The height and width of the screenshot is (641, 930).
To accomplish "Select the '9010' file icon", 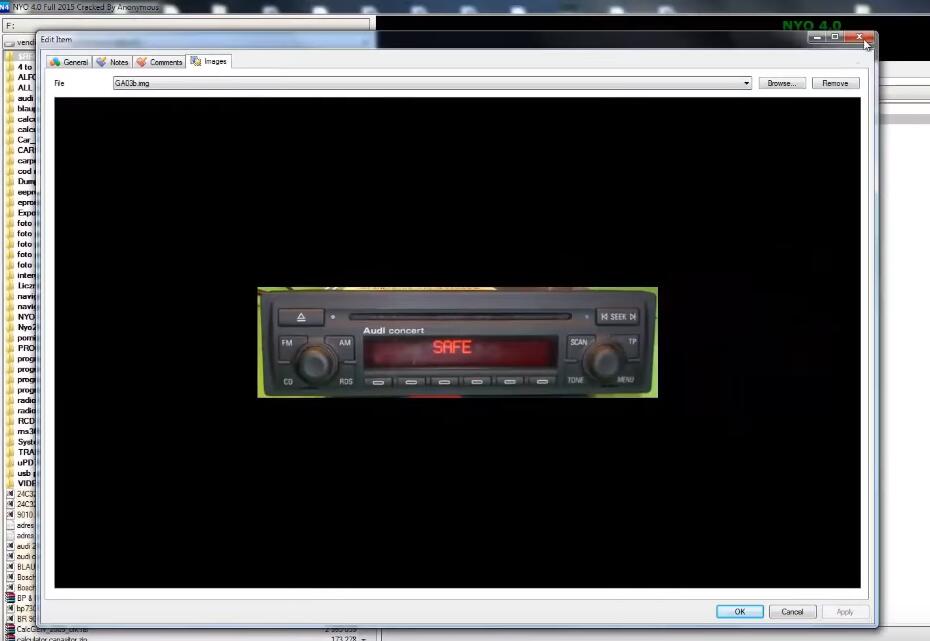I will coord(10,515).
